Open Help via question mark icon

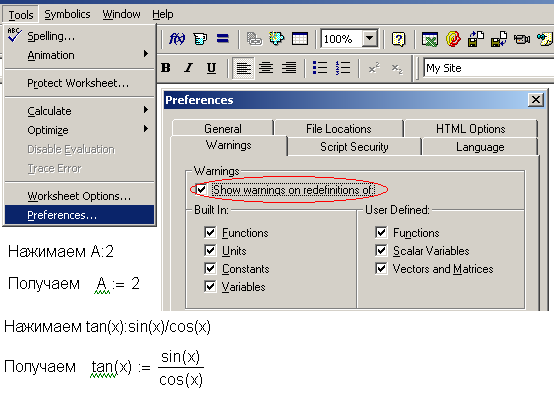coord(399,39)
